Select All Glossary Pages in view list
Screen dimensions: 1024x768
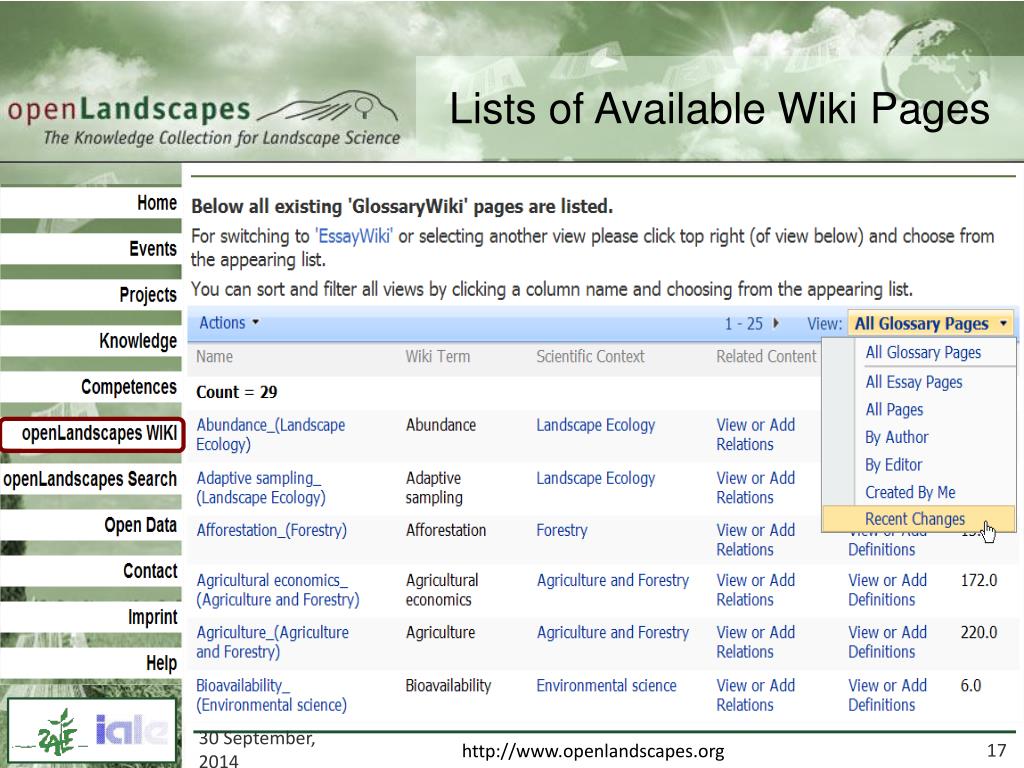point(923,353)
